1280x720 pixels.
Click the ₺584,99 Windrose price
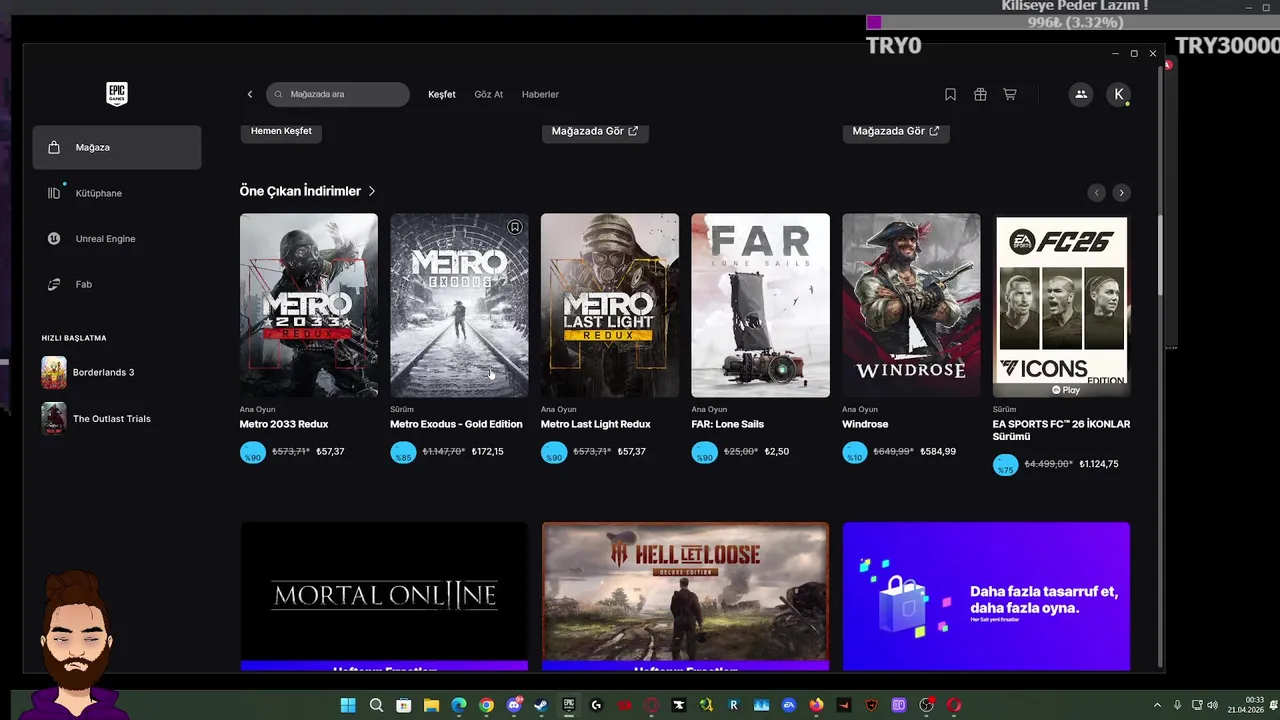point(938,452)
